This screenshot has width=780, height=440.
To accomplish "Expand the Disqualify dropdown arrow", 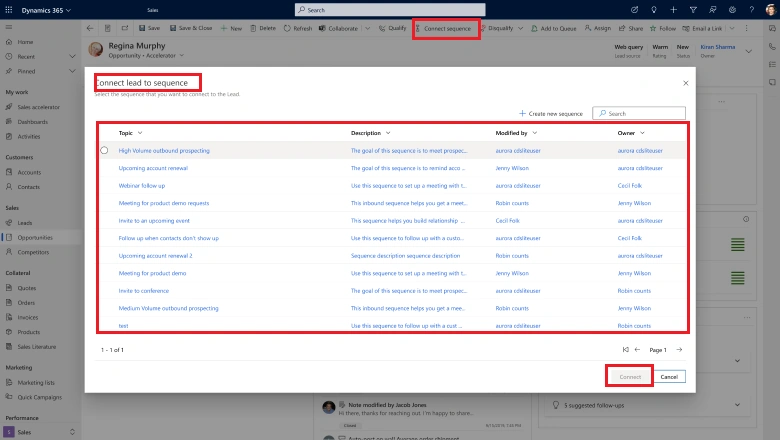I will [520, 28].
